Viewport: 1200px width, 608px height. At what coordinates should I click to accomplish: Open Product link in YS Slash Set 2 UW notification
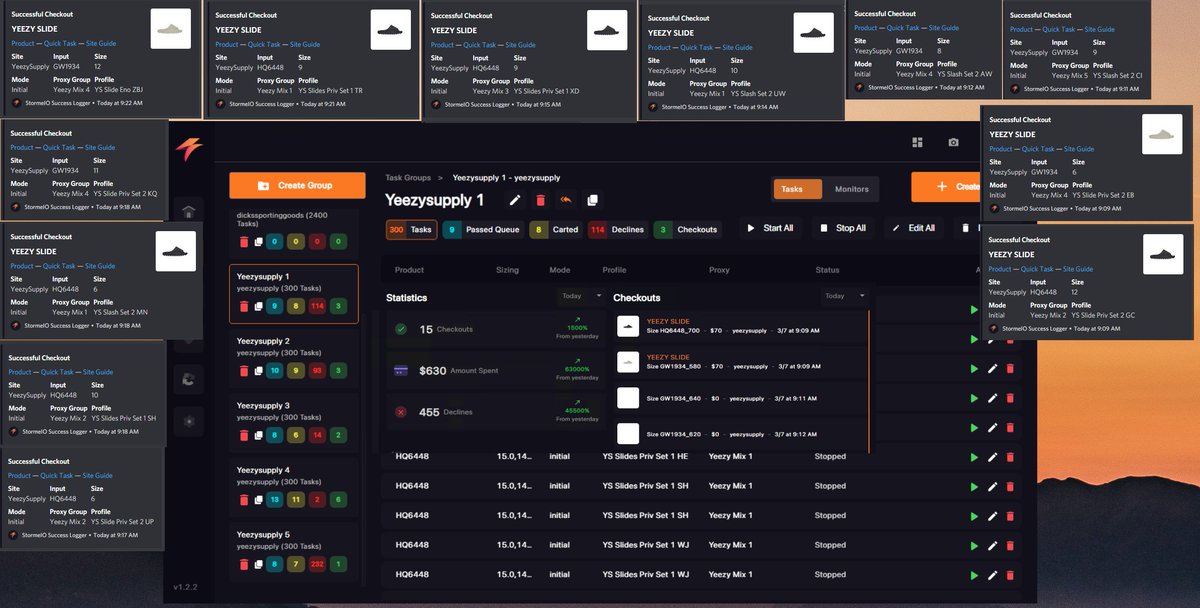(659, 48)
